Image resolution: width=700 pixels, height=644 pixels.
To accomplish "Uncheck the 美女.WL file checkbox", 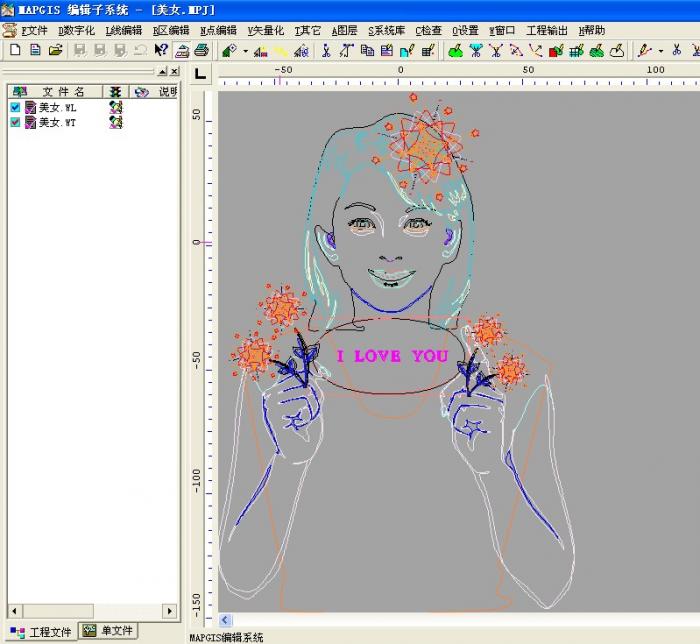I will coord(15,107).
